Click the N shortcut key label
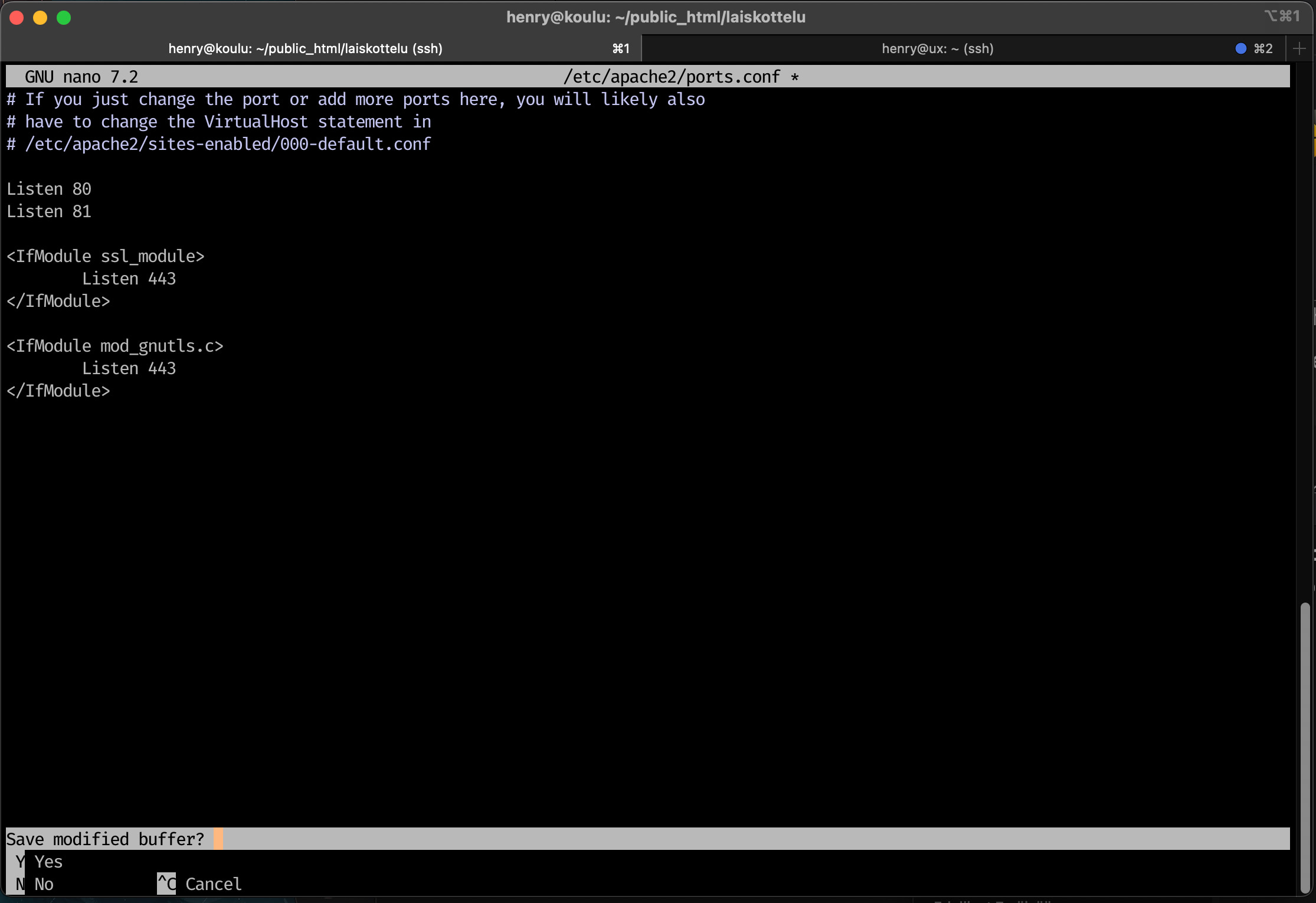Screen dimensions: 1316x903 [x=20, y=884]
